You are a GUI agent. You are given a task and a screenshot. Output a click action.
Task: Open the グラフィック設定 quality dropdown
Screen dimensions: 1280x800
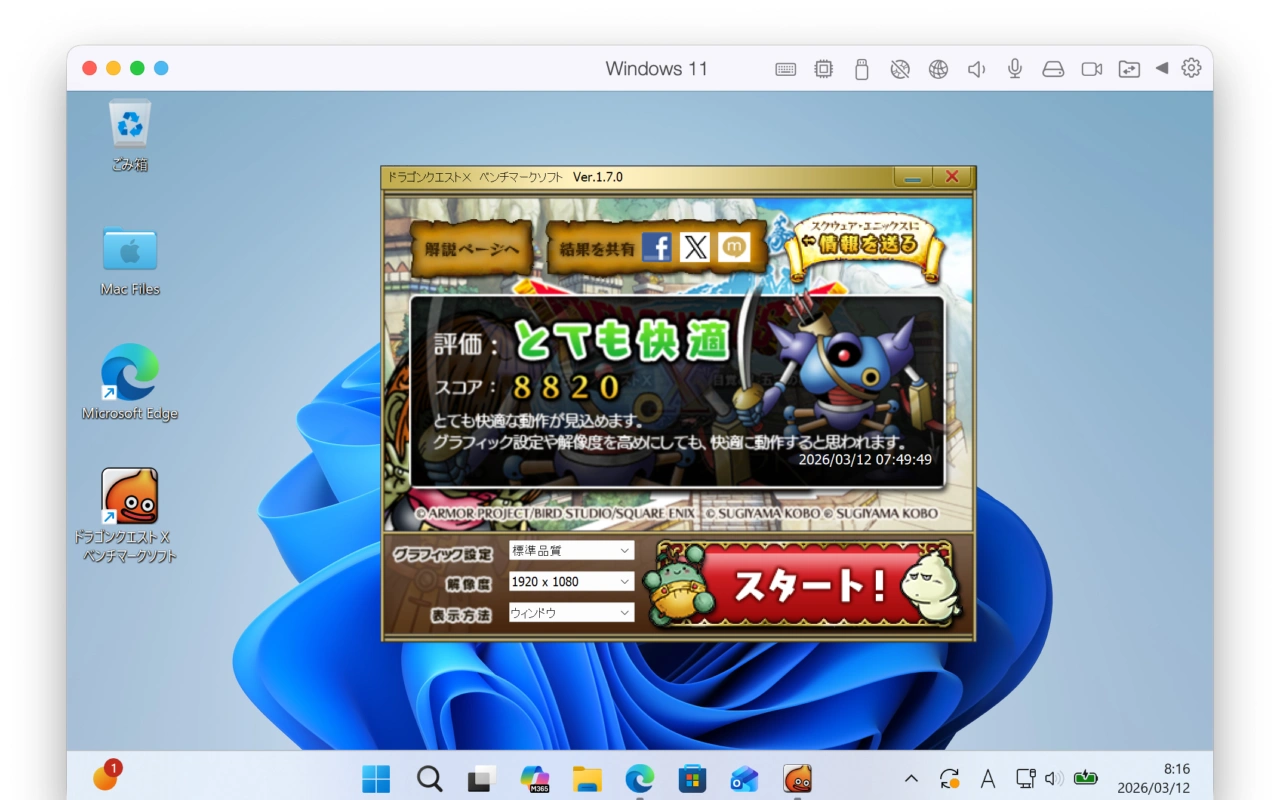[x=571, y=550]
